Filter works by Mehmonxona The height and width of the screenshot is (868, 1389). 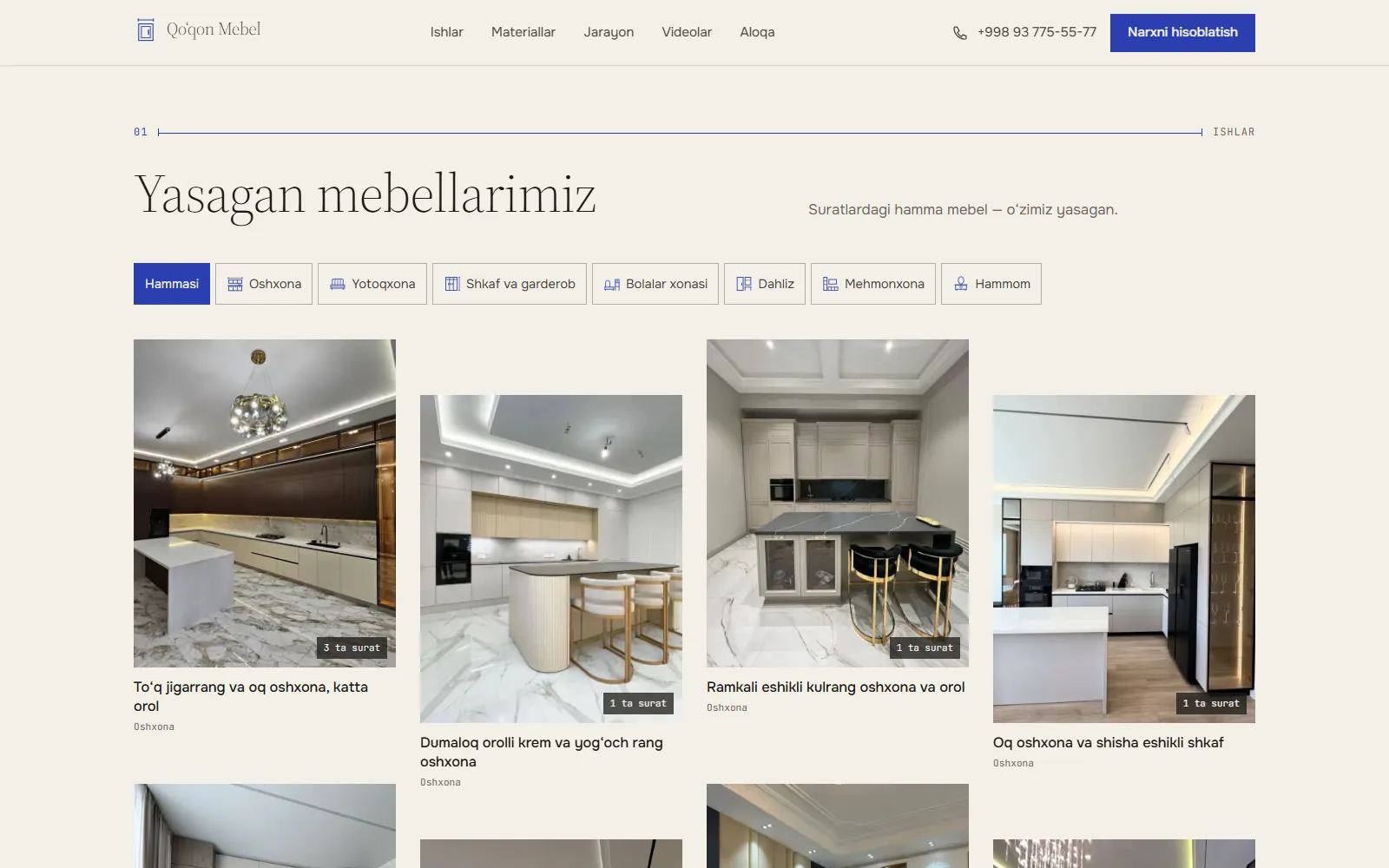(873, 284)
